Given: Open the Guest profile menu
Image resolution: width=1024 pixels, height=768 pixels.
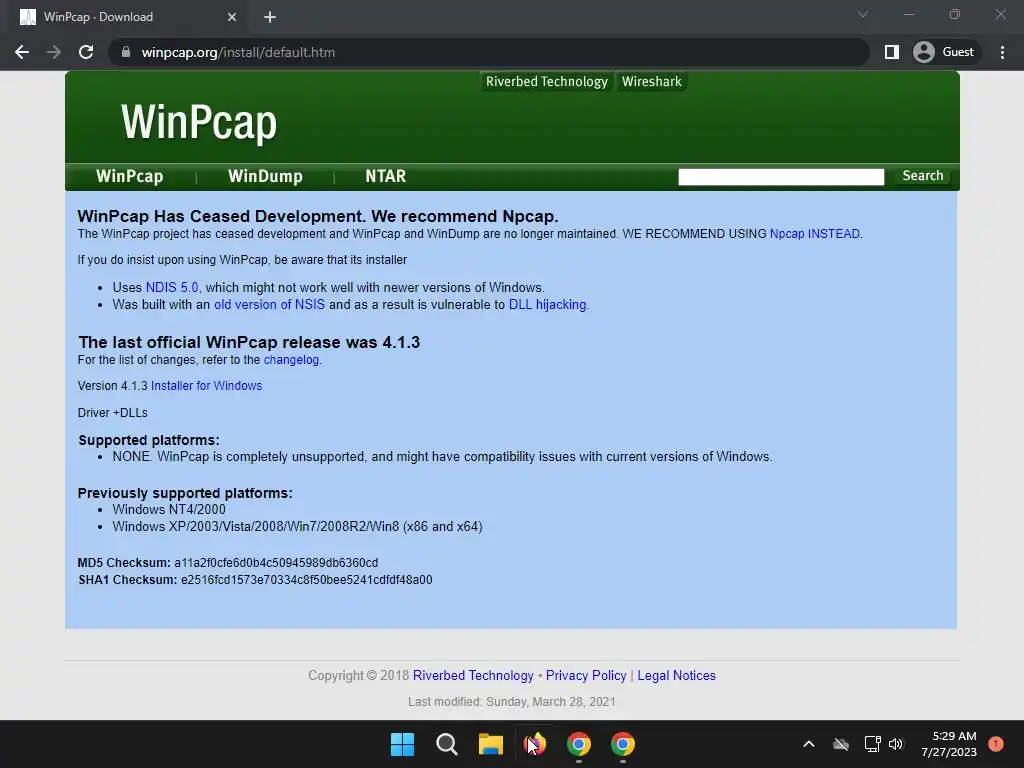Looking at the screenshot, I should pos(944,52).
